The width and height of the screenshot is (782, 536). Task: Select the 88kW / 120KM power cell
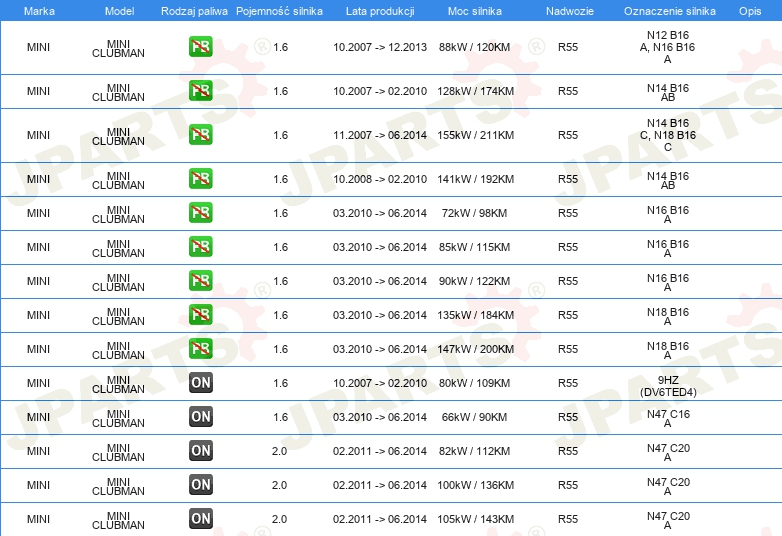click(x=474, y=47)
